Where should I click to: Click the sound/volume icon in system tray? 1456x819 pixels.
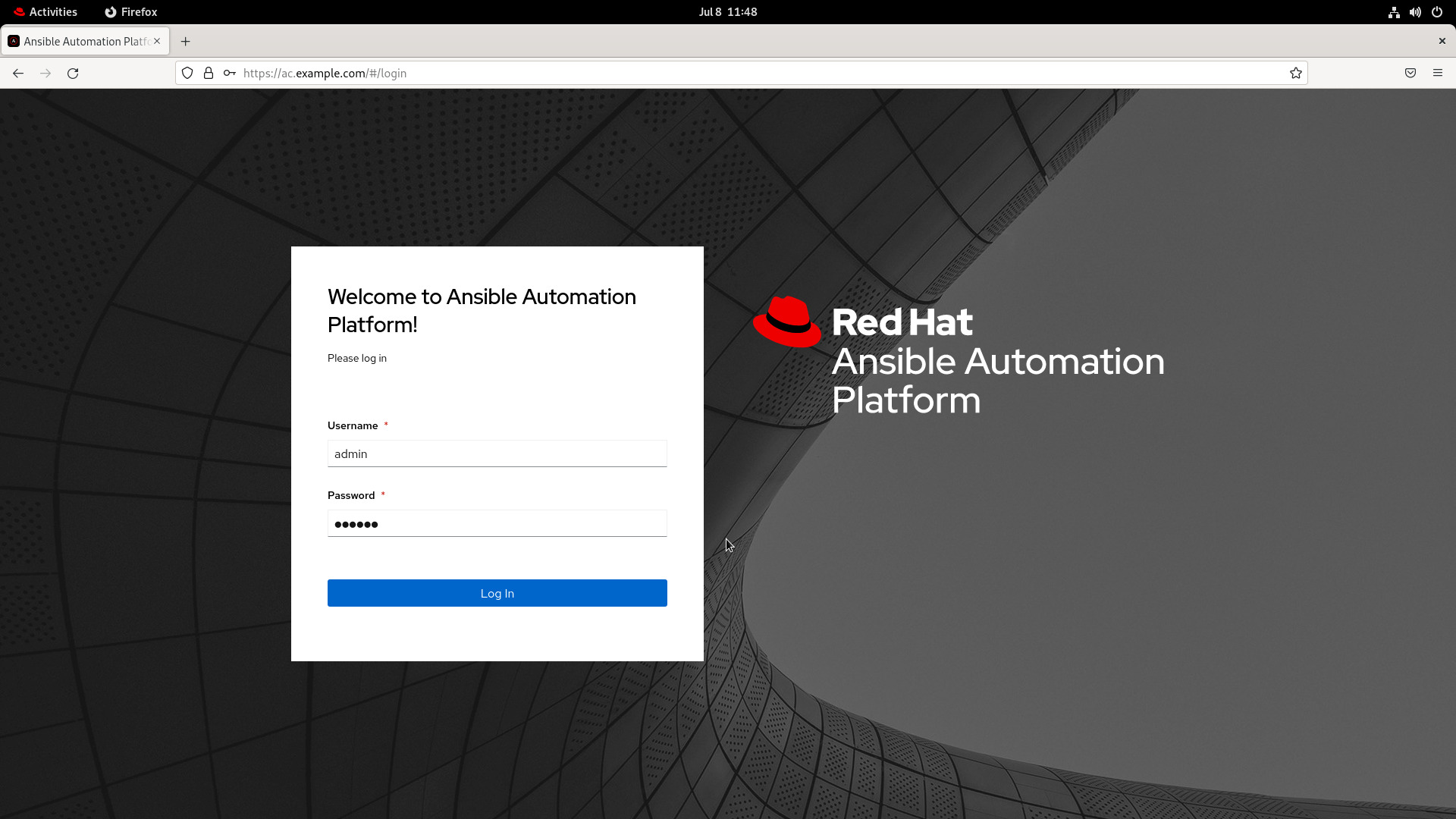point(1416,11)
